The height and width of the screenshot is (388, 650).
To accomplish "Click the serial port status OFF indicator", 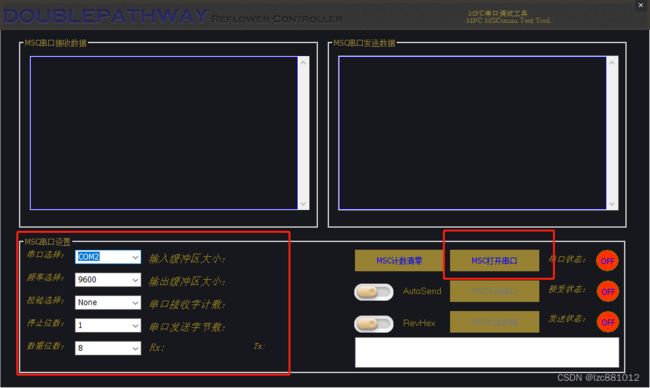I will tap(607, 261).
